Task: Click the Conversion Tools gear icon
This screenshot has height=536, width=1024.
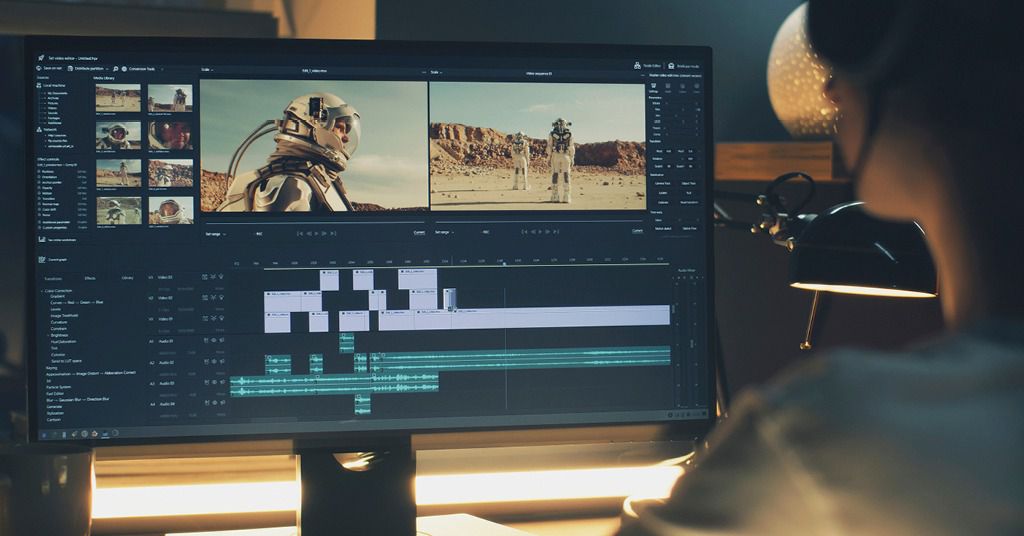Action: 124,69
